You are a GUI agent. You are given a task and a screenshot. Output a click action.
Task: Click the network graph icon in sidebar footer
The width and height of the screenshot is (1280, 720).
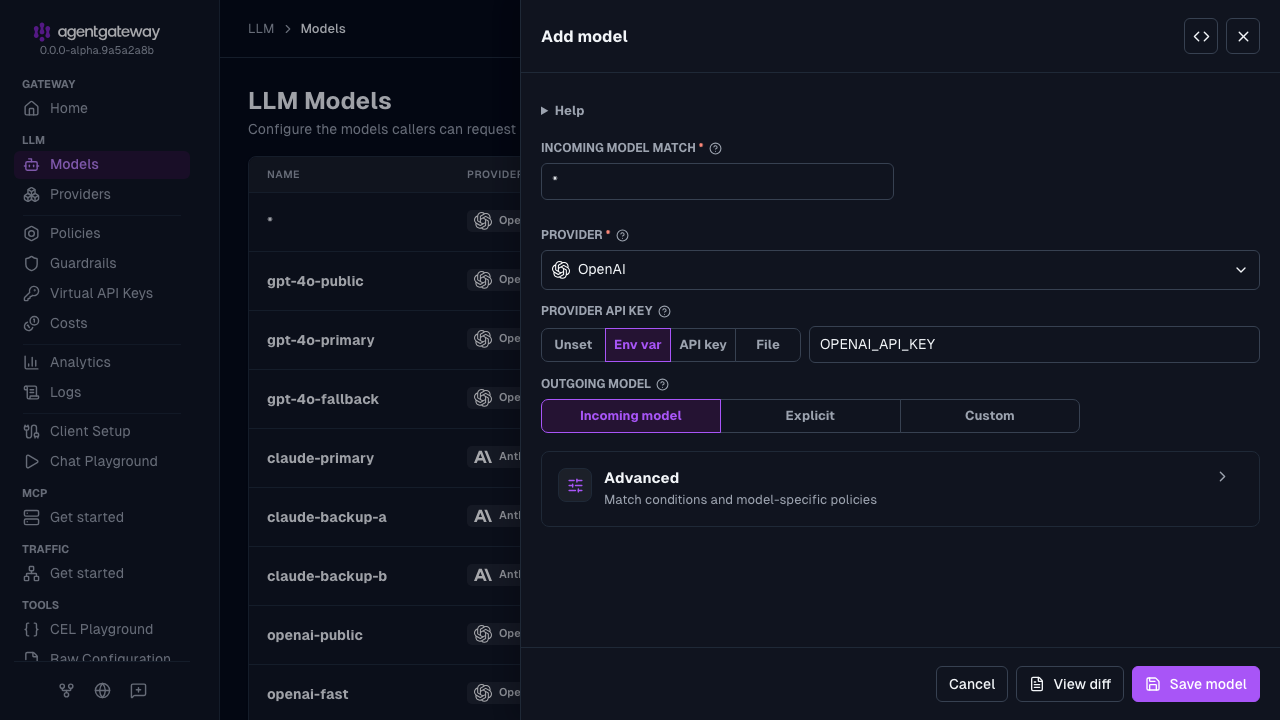click(66, 690)
